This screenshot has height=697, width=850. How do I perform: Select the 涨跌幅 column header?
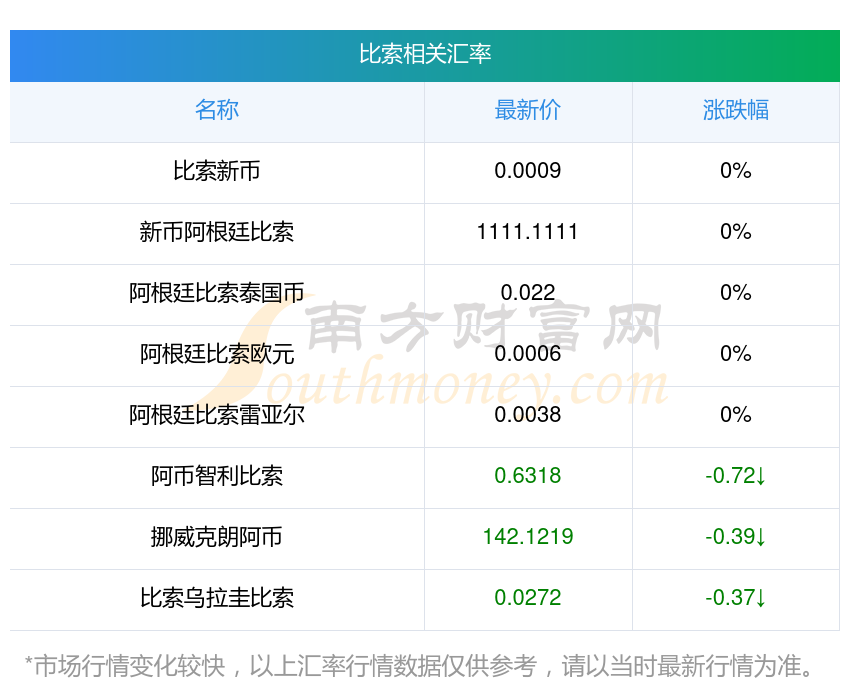click(736, 110)
